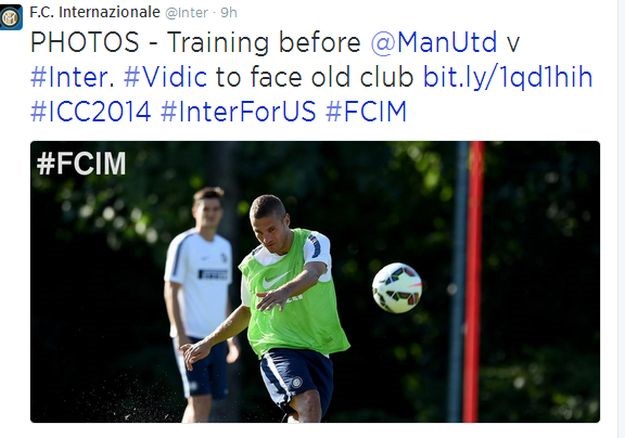Open the #Vidic hashtag
This screenshot has height=438, width=625.
tap(165, 77)
